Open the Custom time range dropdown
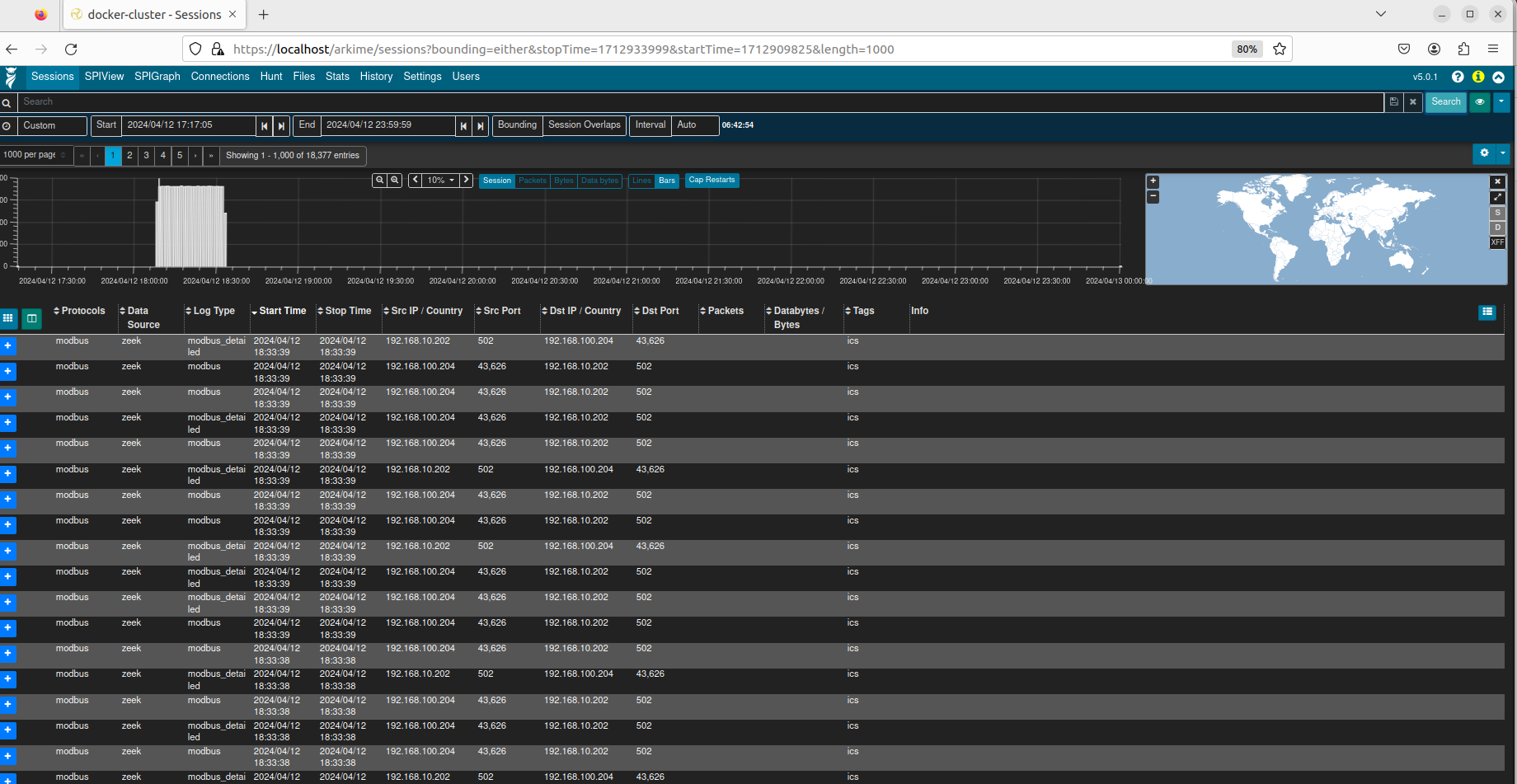Screen dimensions: 1517x784 pos(45,125)
